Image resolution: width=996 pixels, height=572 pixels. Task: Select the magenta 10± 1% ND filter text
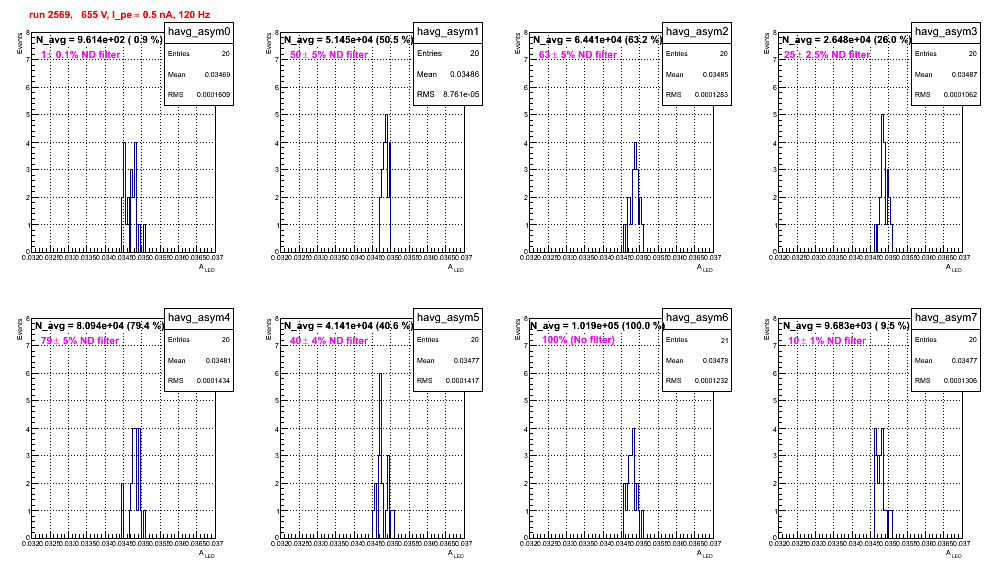pos(827,341)
